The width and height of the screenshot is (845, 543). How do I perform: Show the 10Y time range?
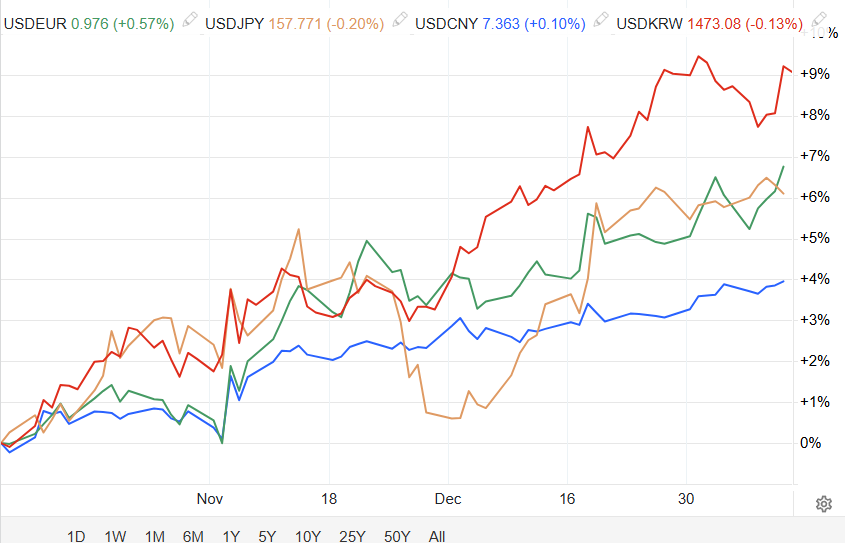(307, 536)
